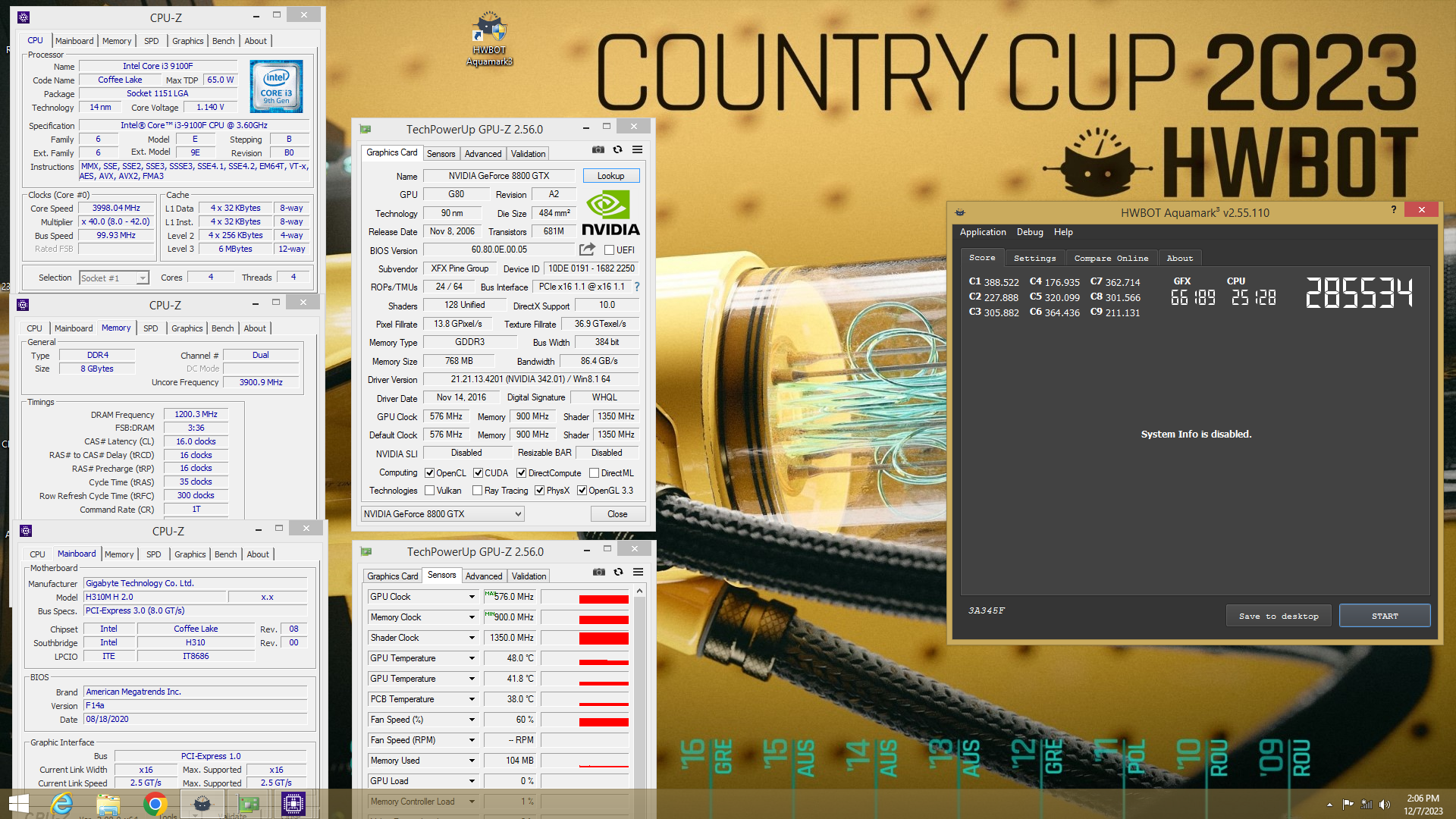Click the GPU Clock sensor graph bar

pyautogui.click(x=585, y=597)
